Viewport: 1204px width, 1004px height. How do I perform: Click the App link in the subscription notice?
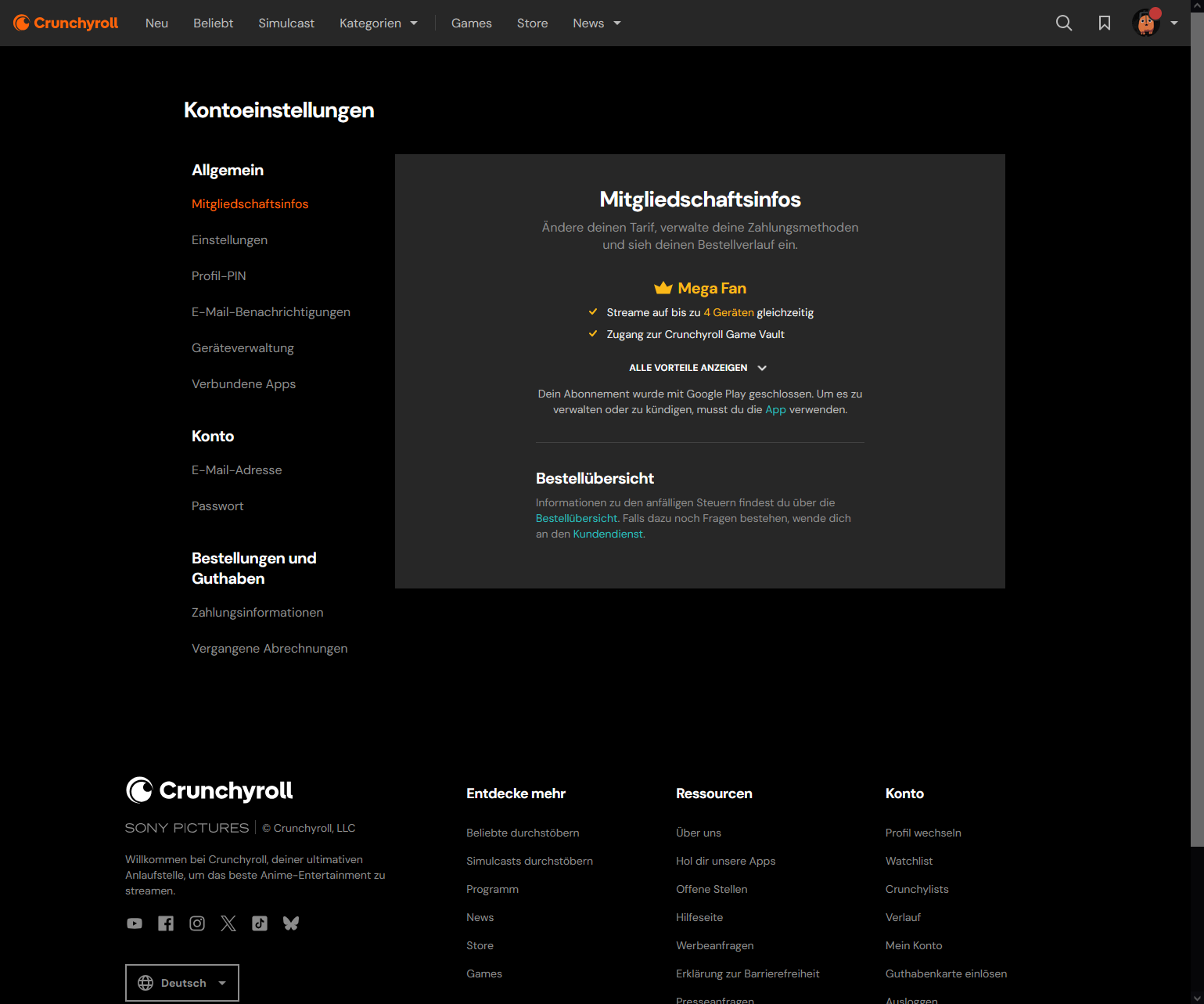coord(775,409)
